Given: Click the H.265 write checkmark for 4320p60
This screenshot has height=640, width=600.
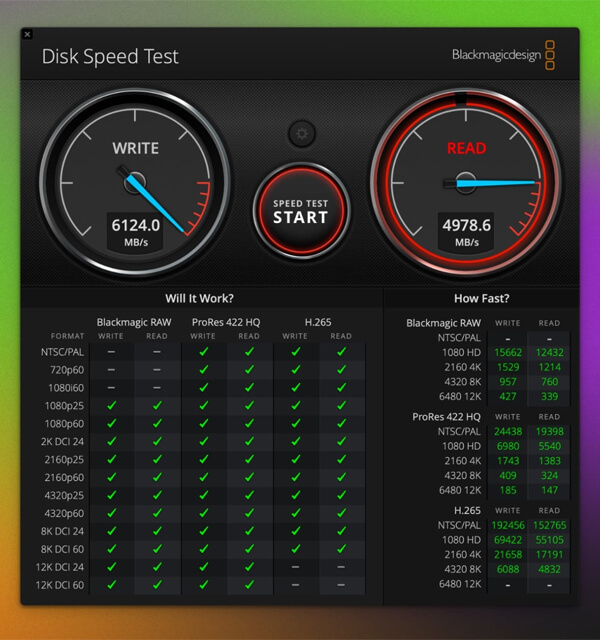Looking at the screenshot, I should point(296,513).
